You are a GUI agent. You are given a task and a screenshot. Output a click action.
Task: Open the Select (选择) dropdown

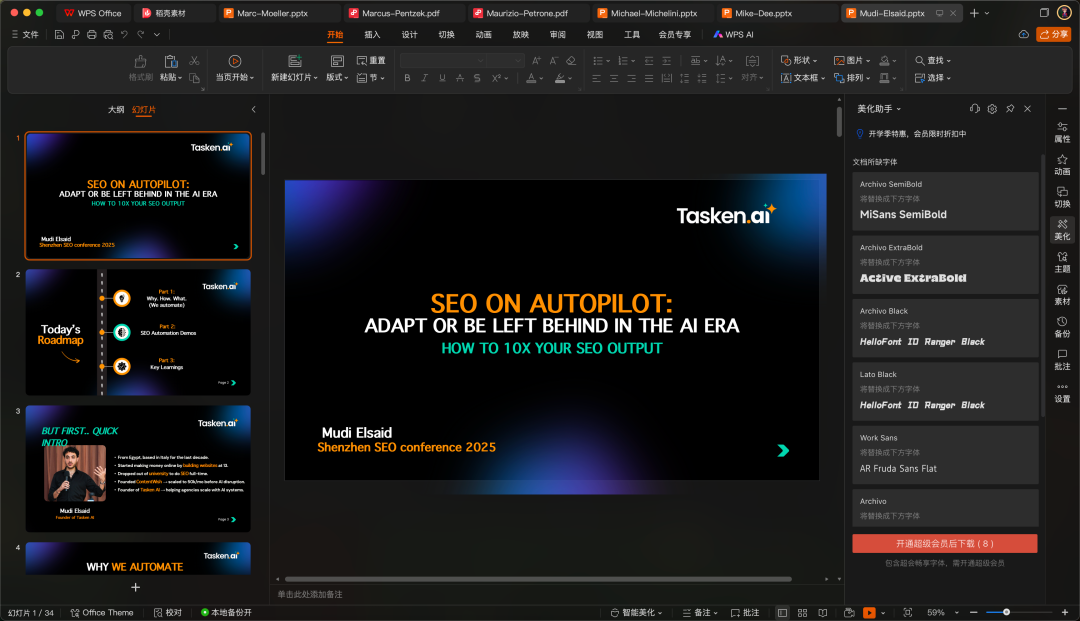click(933, 78)
